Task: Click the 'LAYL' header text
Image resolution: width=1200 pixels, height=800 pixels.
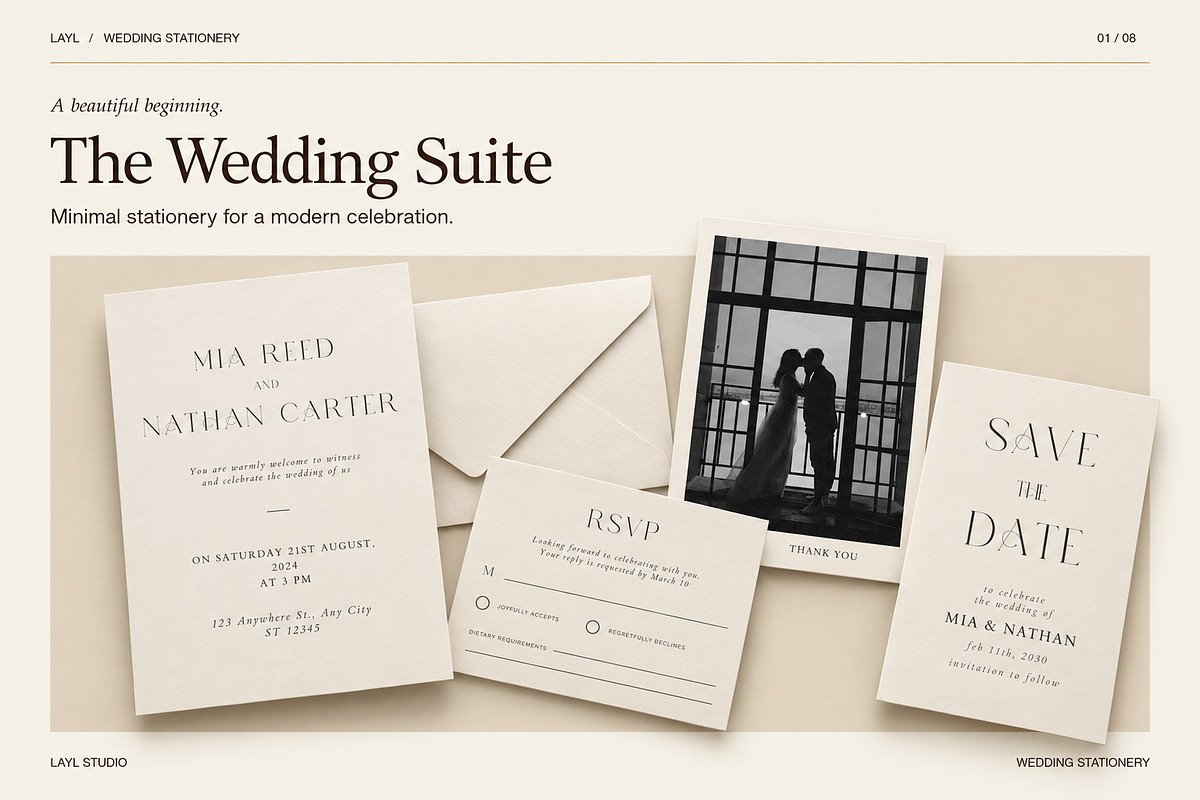Action: coord(64,38)
